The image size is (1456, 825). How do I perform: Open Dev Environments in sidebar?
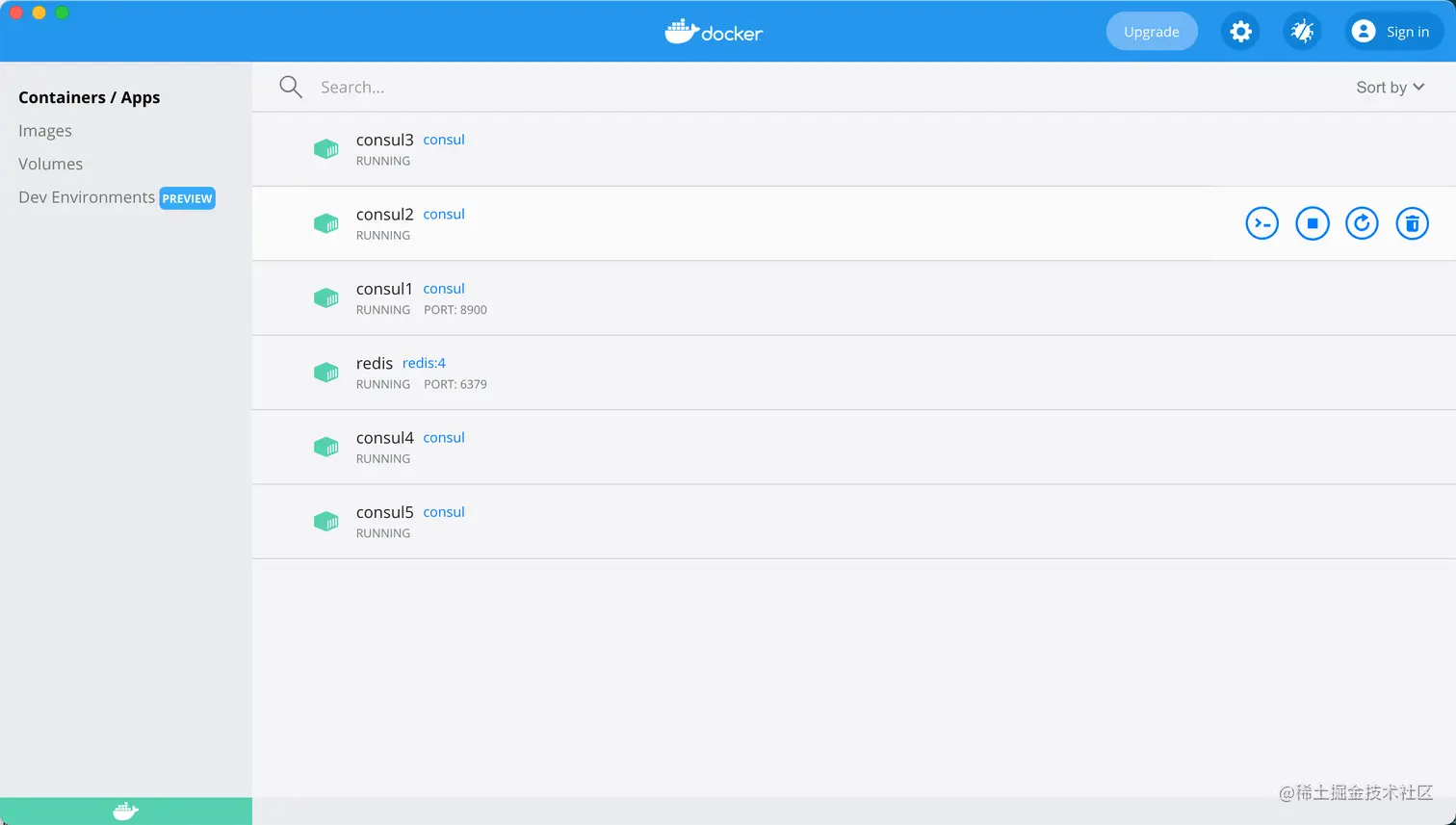point(87,197)
